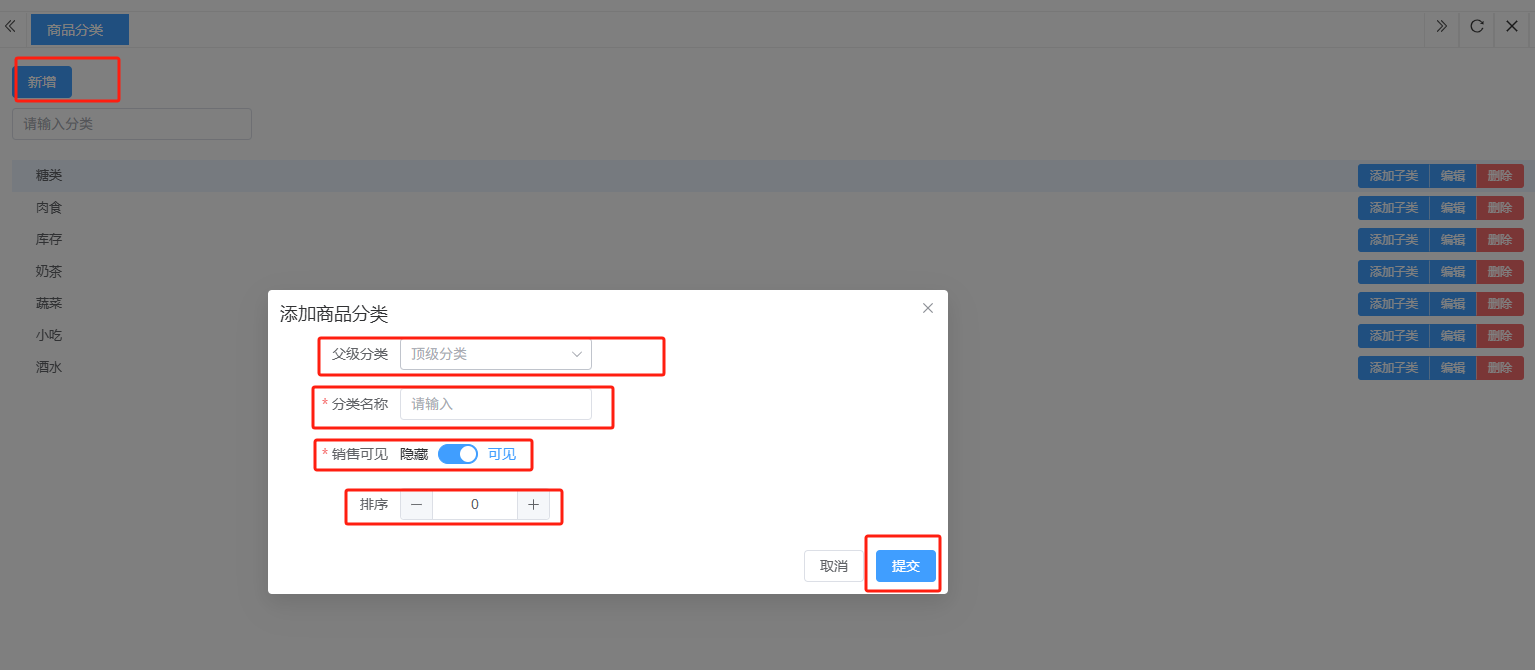Click the 新增 button

click(x=42, y=82)
